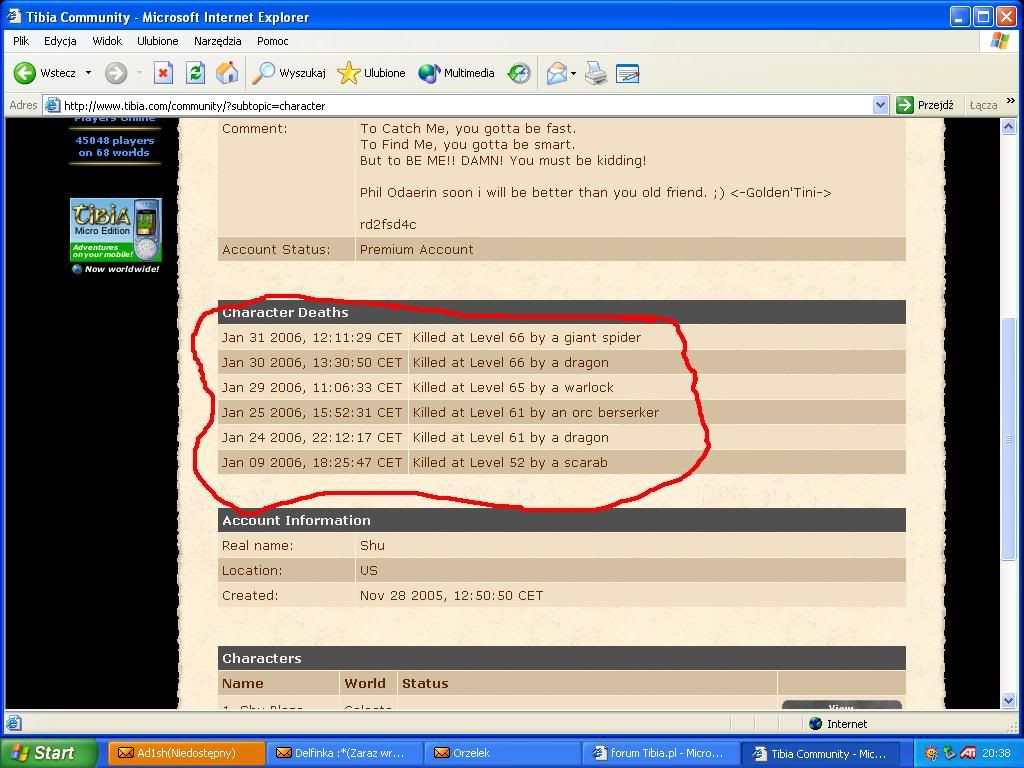Click the Edit page toolbar icon
The width and height of the screenshot is (1024, 768).
pos(628,73)
